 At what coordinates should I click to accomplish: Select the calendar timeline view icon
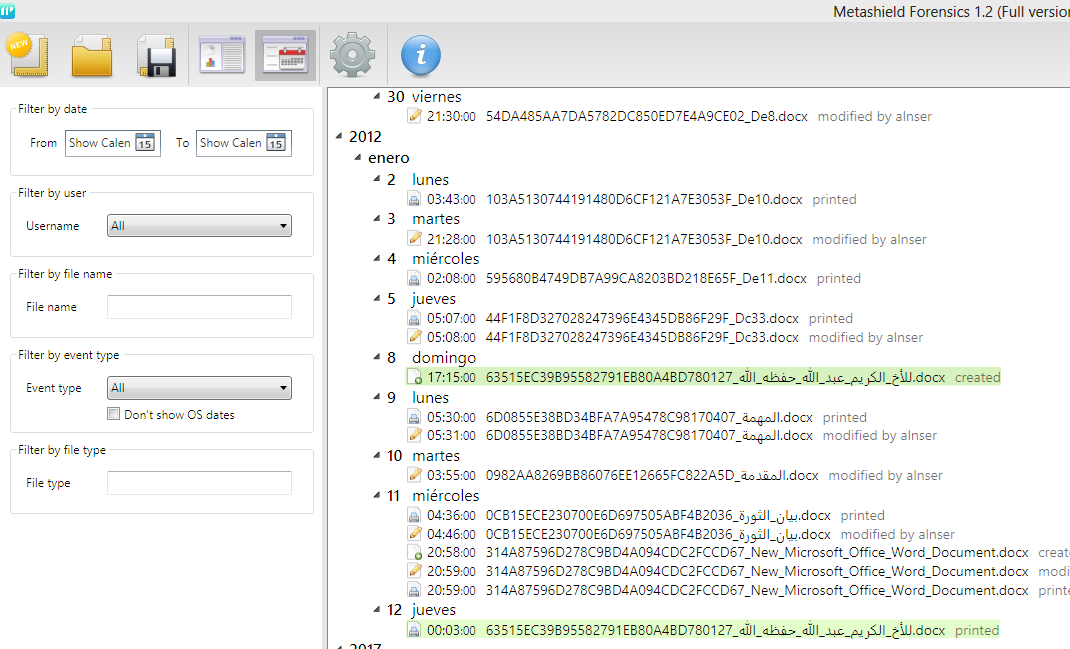click(285, 56)
